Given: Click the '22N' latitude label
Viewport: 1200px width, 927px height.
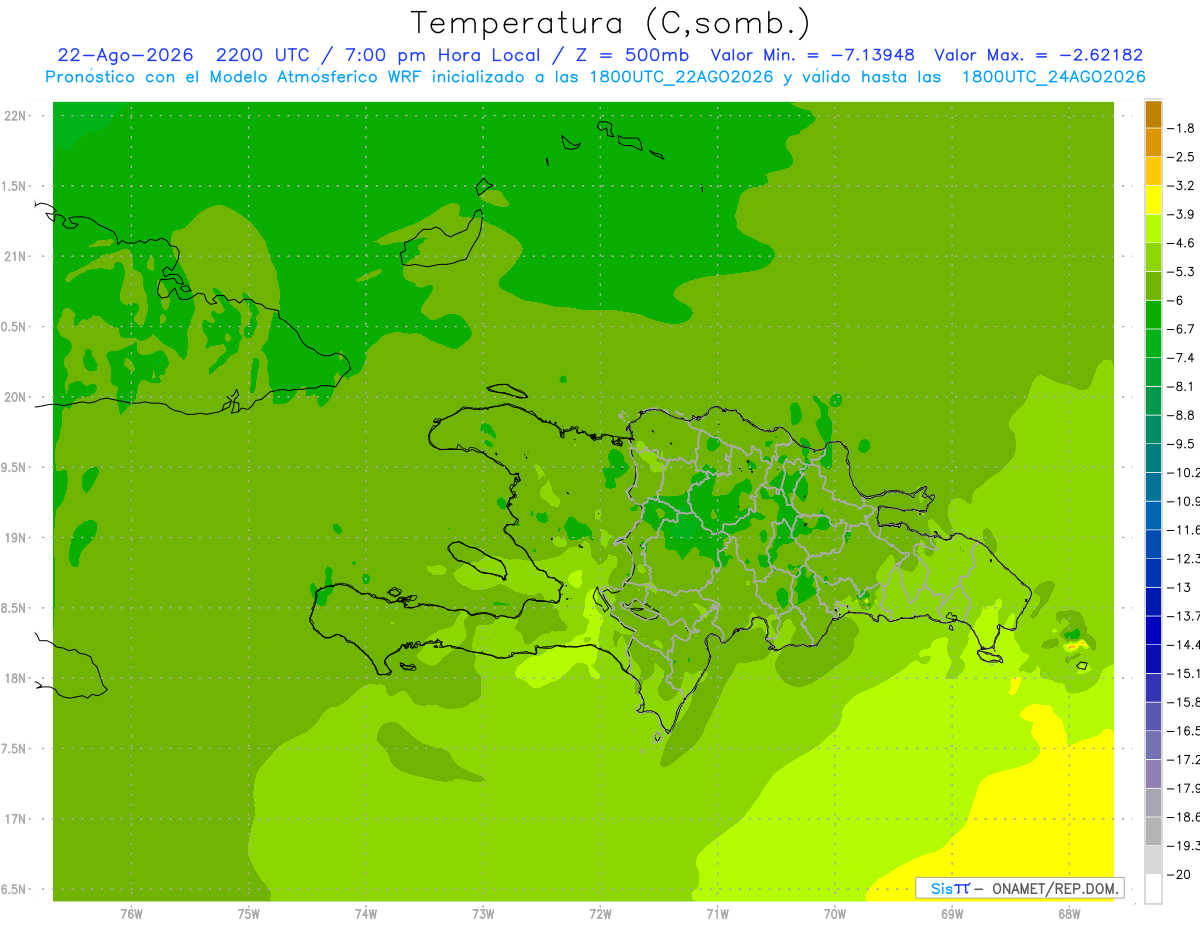Looking at the screenshot, I should [x=16, y=116].
